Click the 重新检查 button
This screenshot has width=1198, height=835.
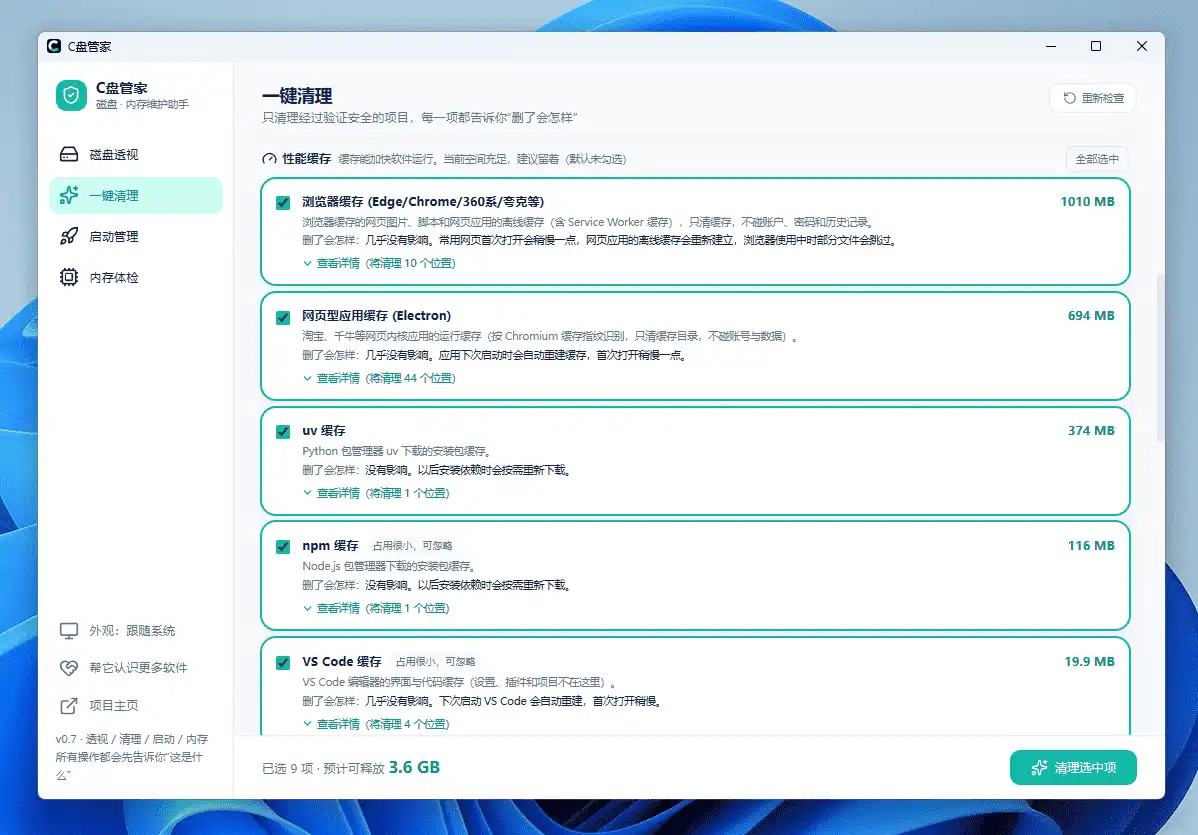coord(1093,98)
